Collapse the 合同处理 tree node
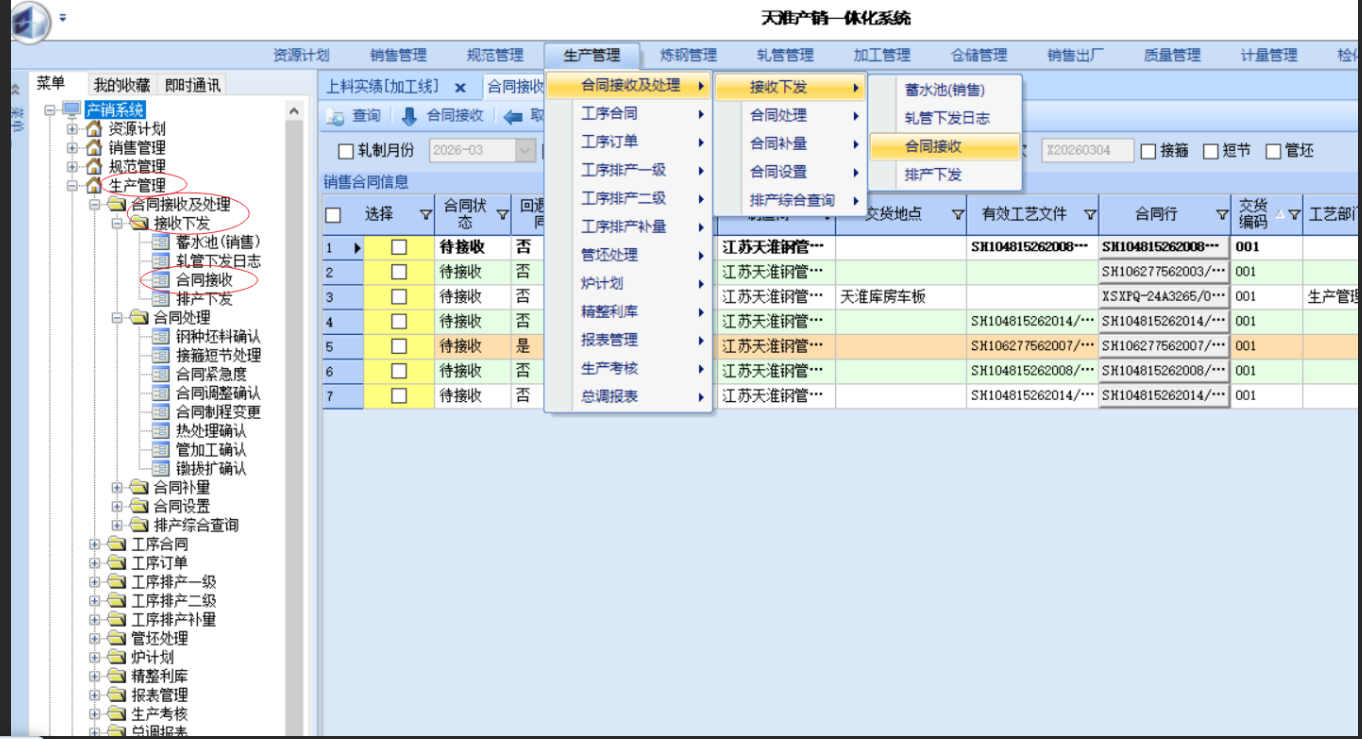1362x739 pixels. 117,318
